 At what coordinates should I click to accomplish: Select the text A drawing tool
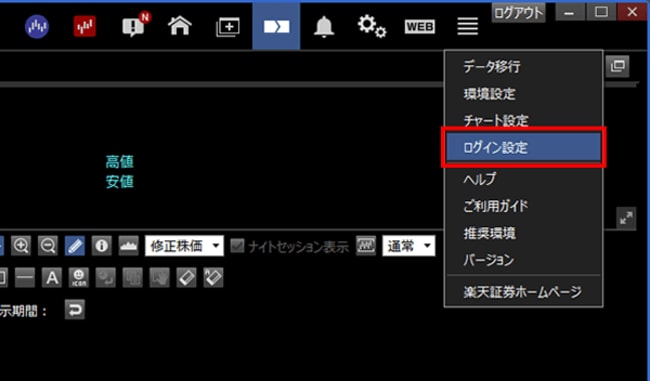(52, 277)
